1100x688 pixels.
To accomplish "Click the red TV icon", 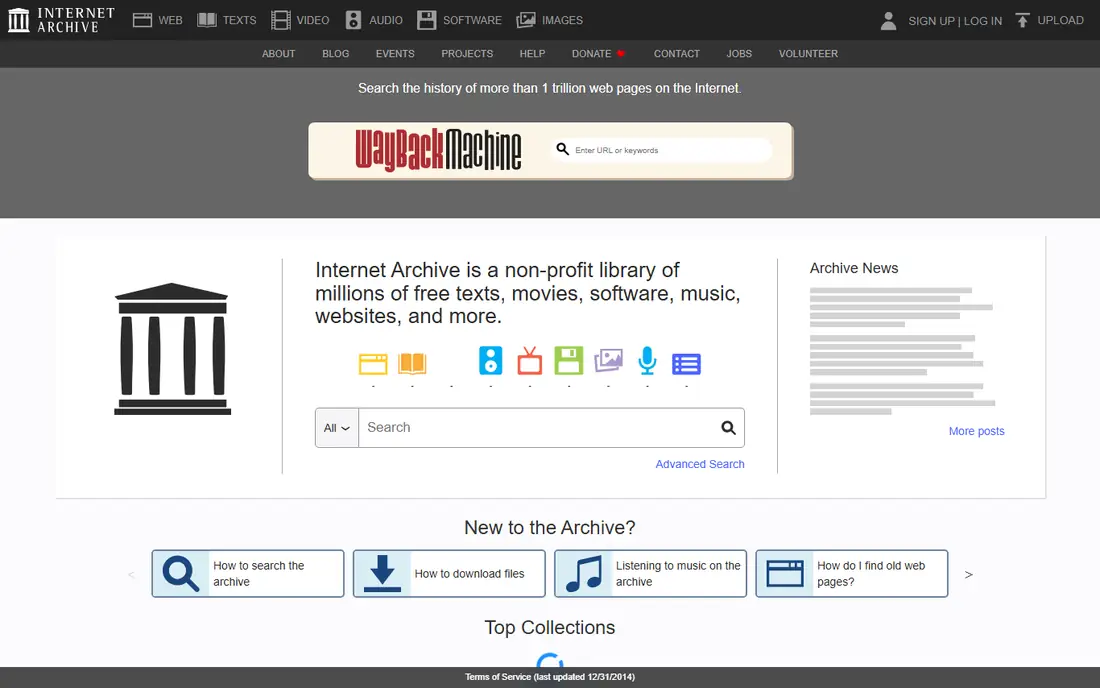I will coord(530,361).
